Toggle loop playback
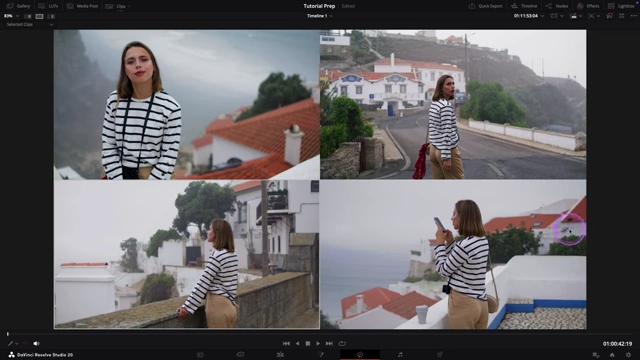 [x=342, y=344]
